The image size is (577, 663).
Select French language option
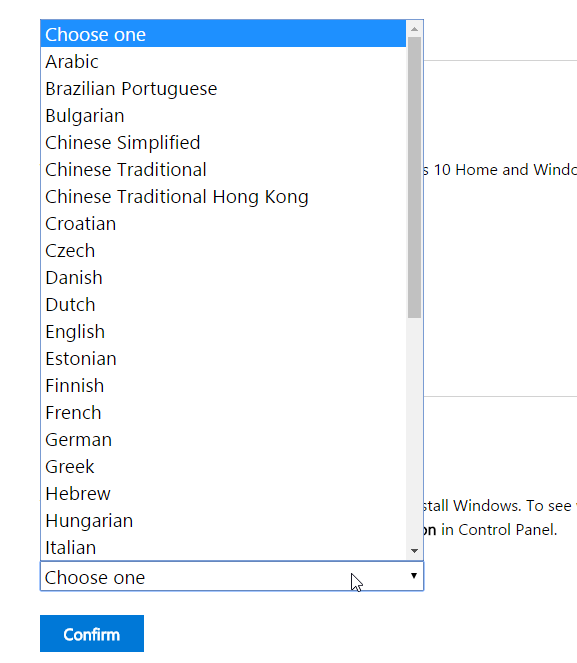point(223,413)
